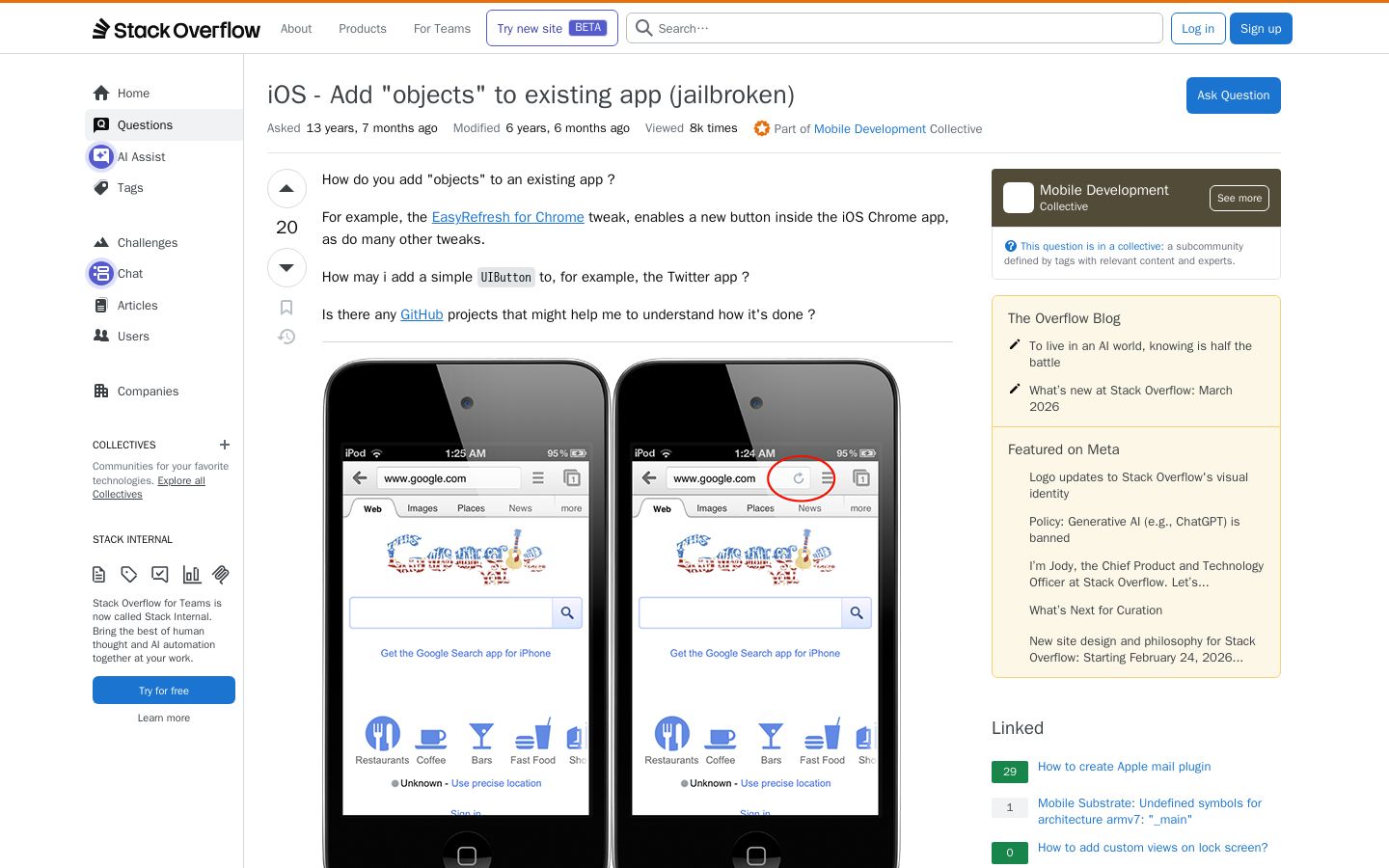The height and width of the screenshot is (868, 1389).
Task: Upvote the question
Action: [286, 189]
